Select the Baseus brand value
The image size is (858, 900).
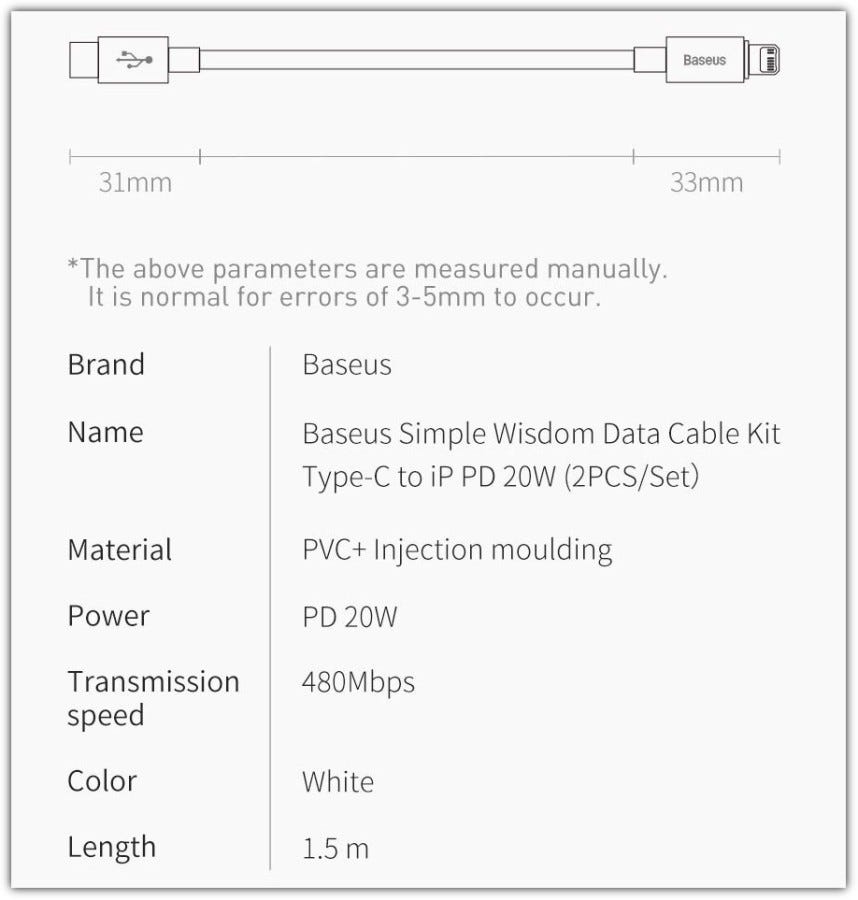pyautogui.click(x=347, y=365)
